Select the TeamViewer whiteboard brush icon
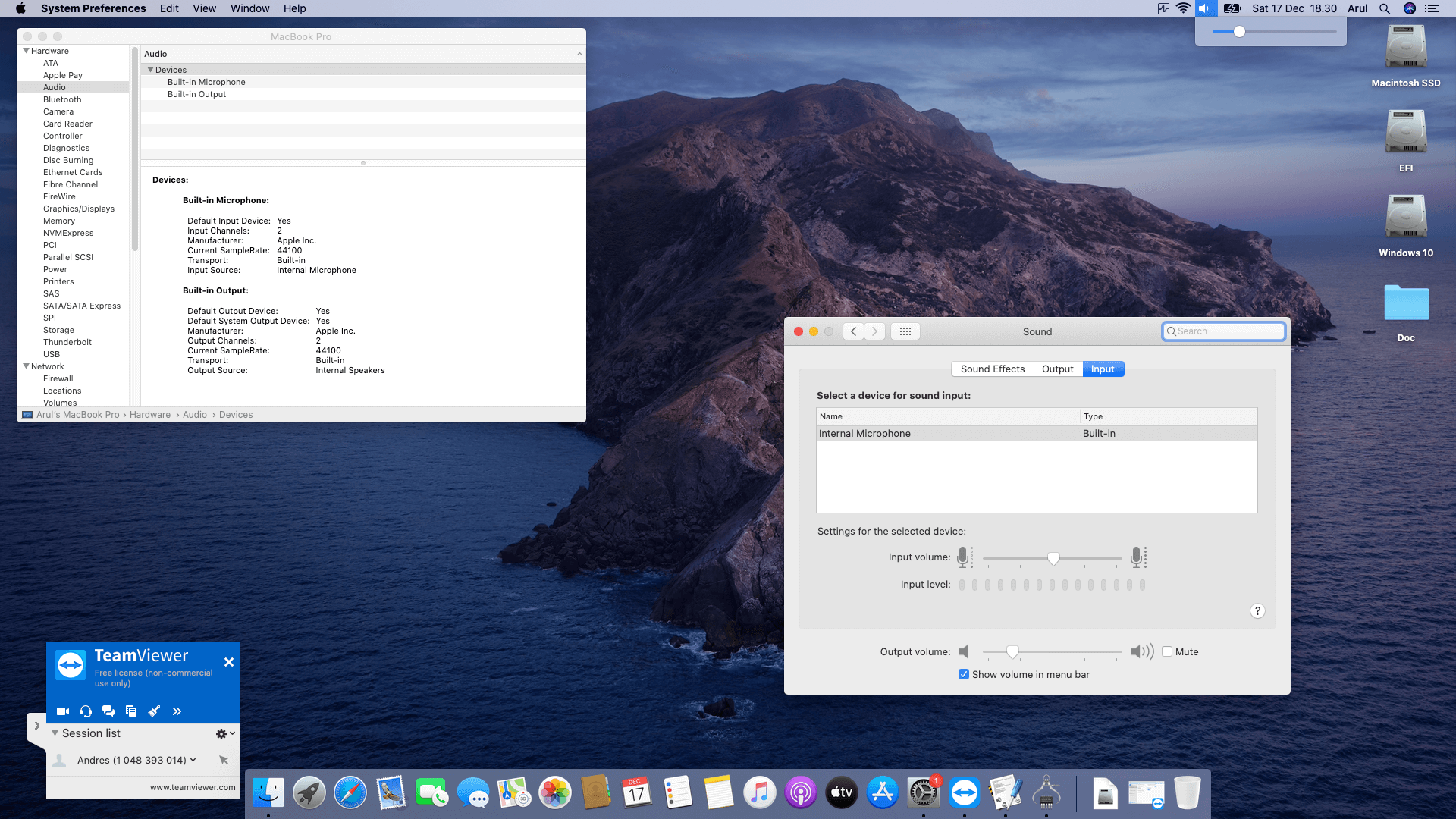1456x819 pixels. pyautogui.click(x=154, y=711)
